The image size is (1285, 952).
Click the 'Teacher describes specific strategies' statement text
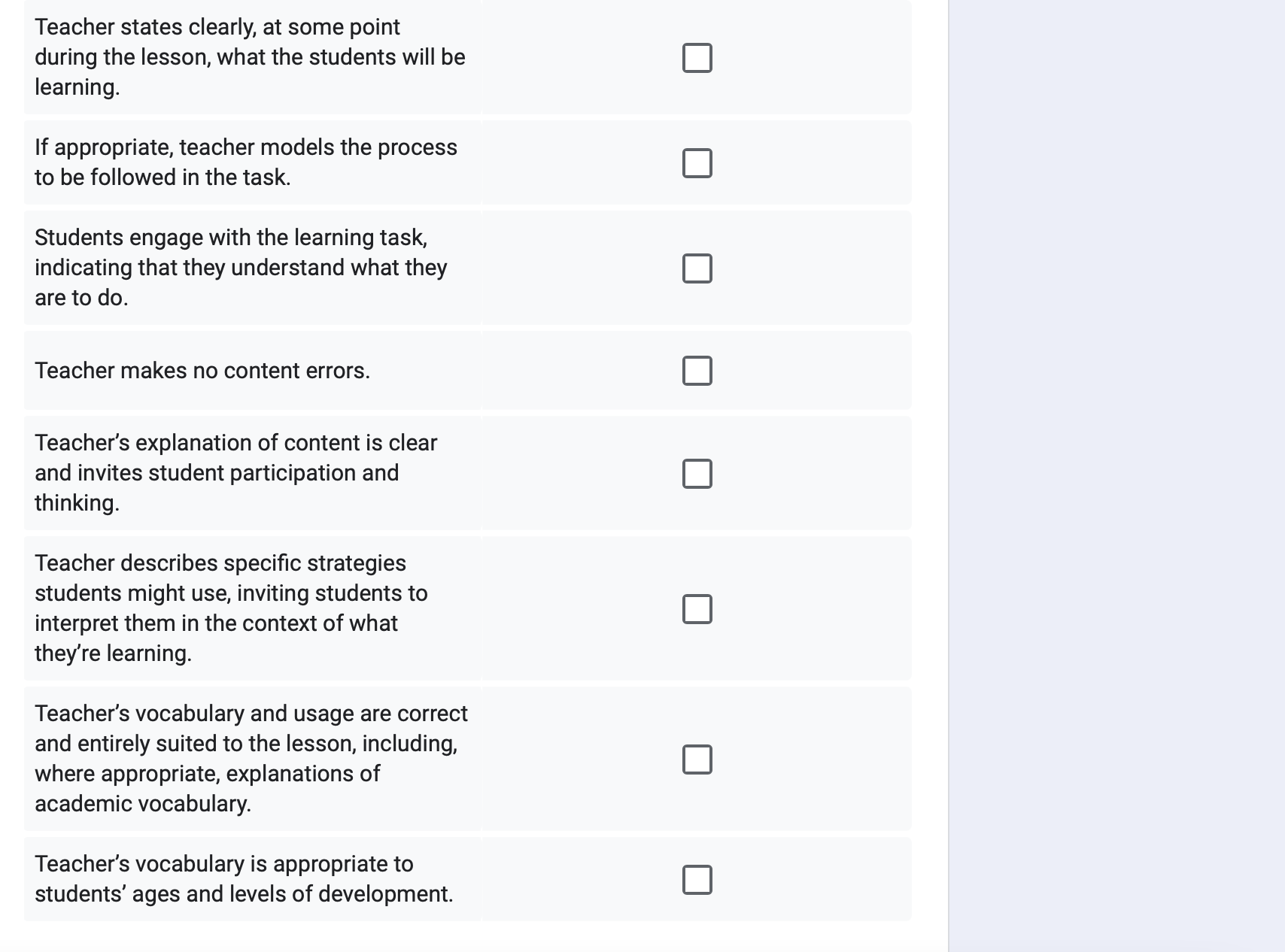220,563
